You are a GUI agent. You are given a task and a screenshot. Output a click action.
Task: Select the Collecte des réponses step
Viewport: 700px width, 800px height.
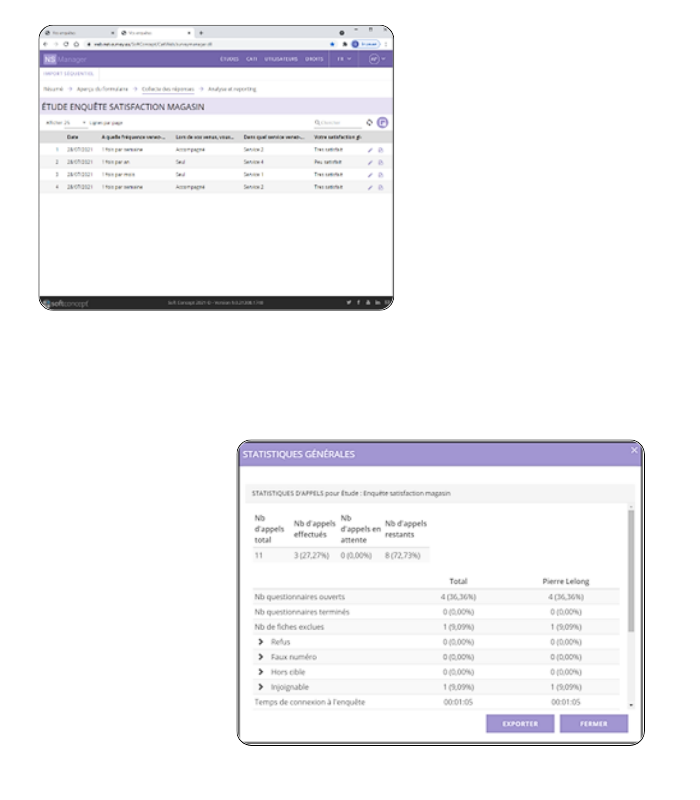click(x=168, y=89)
